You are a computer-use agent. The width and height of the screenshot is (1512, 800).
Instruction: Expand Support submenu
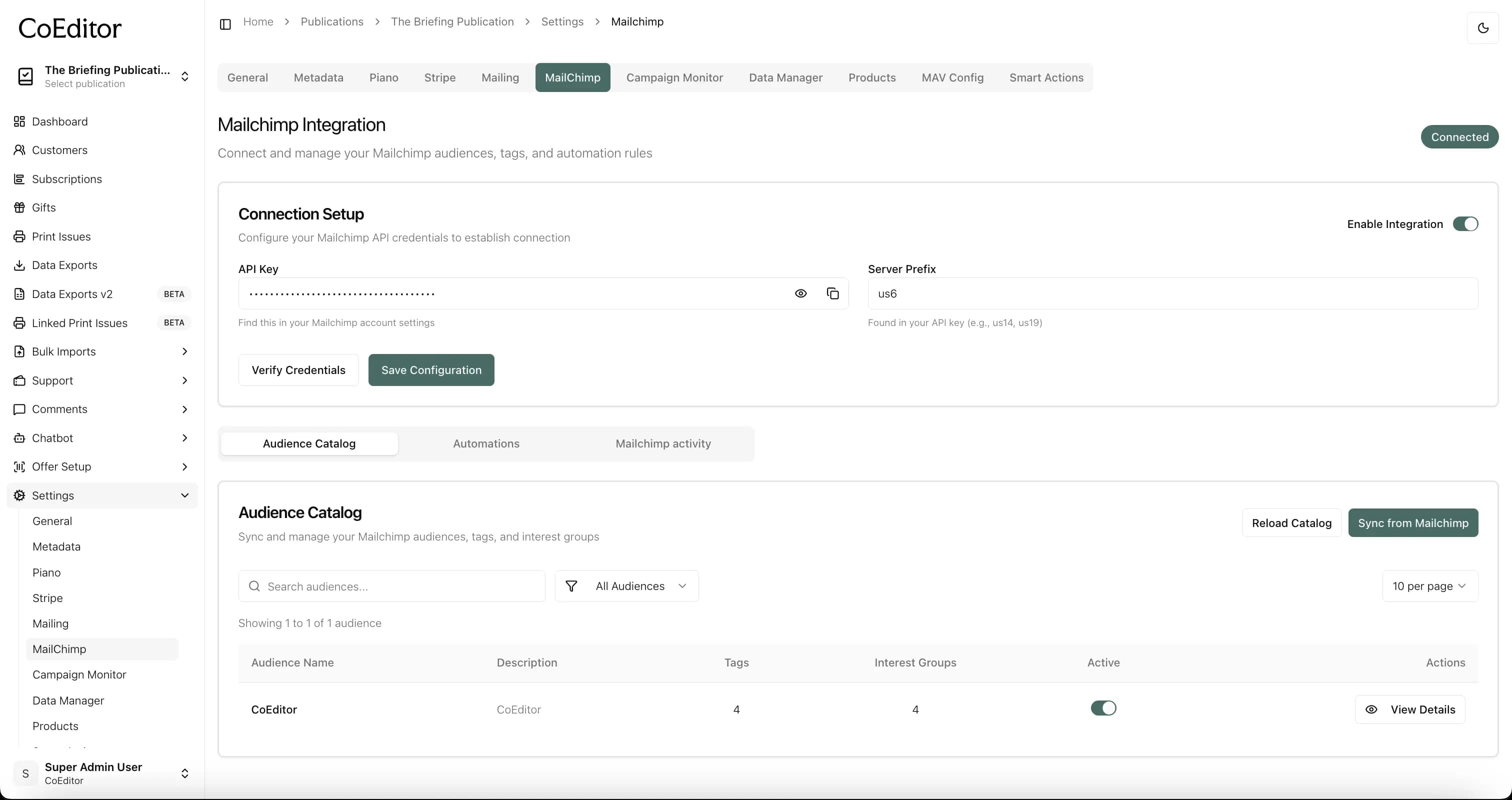(184, 380)
